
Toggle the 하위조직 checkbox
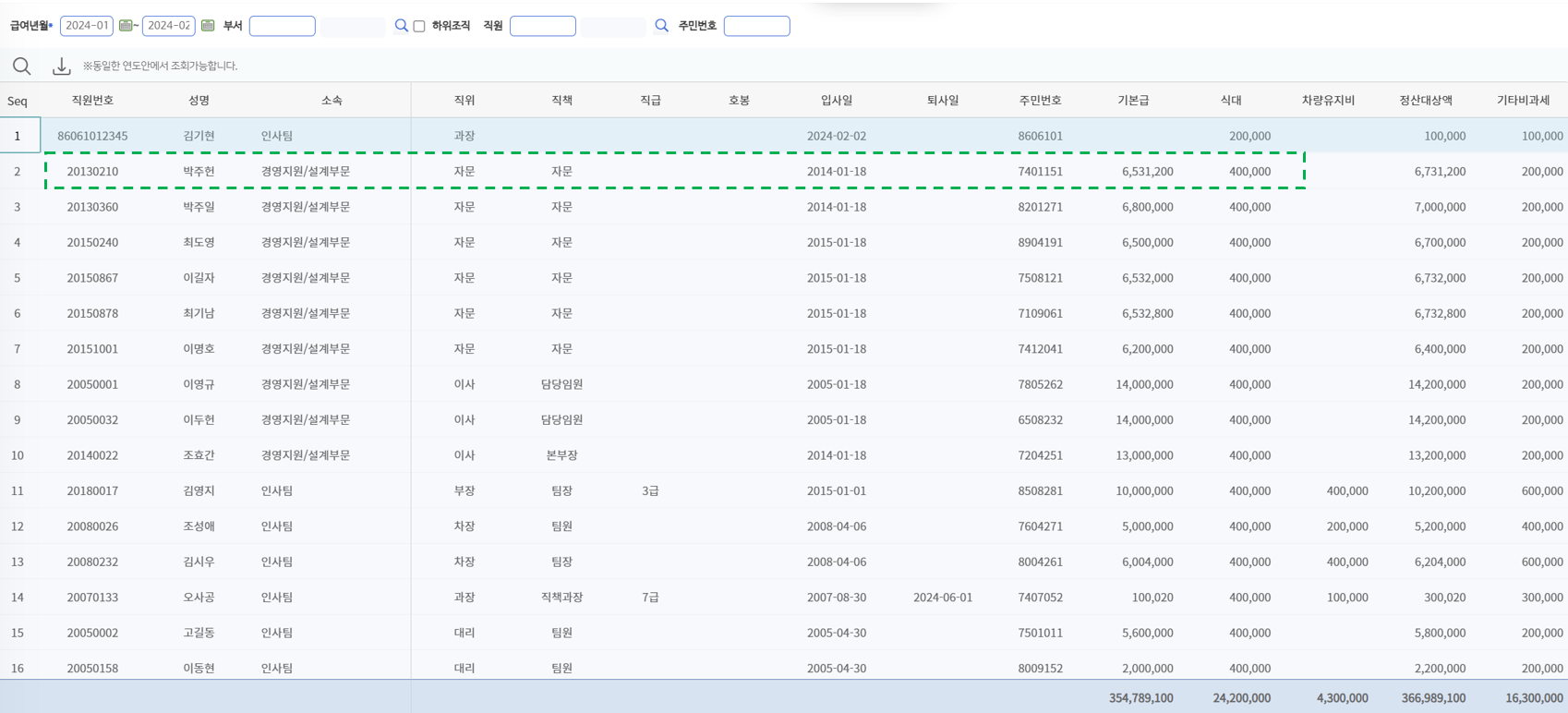click(419, 27)
